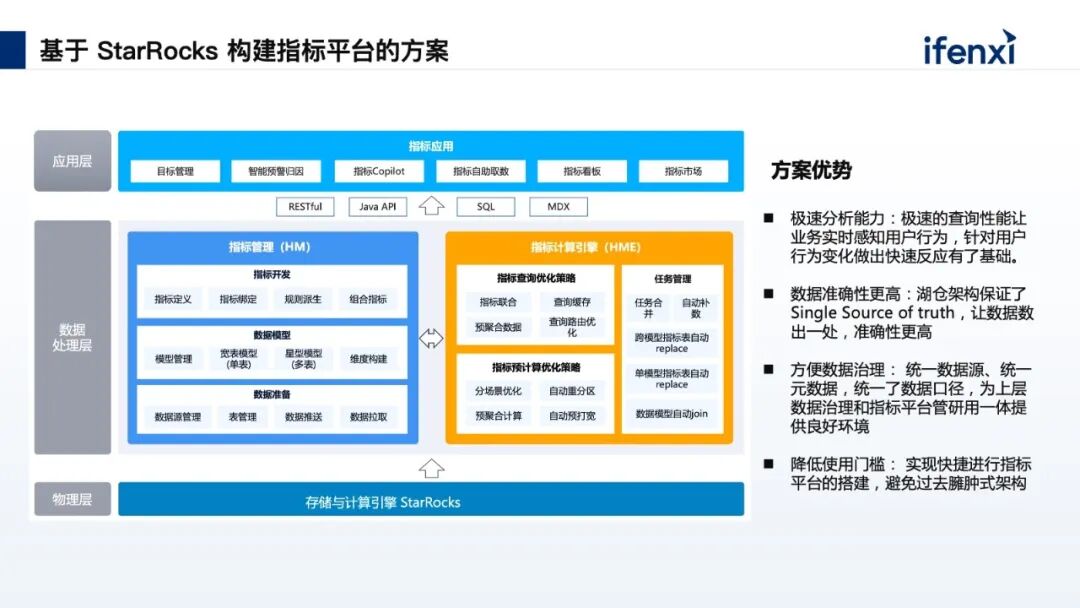This screenshot has width=1080, height=608.
Task: Select the 指标定义 box
Action: tap(173, 300)
